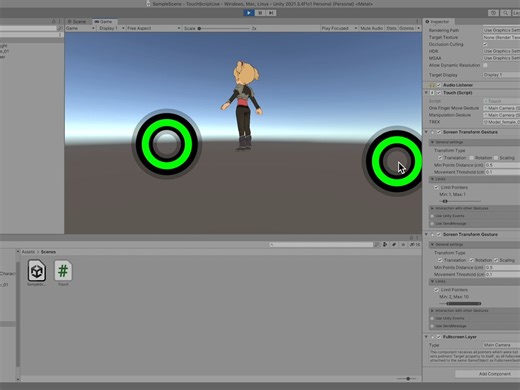Screen dimensions: 520x390
Task: Click the Target Texture field
Action: coord(501,37)
